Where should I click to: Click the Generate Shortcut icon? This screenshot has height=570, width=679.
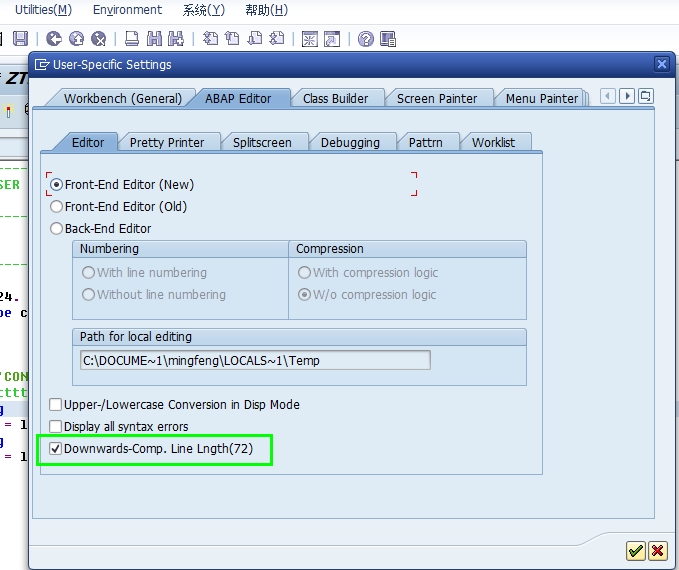click(332, 39)
